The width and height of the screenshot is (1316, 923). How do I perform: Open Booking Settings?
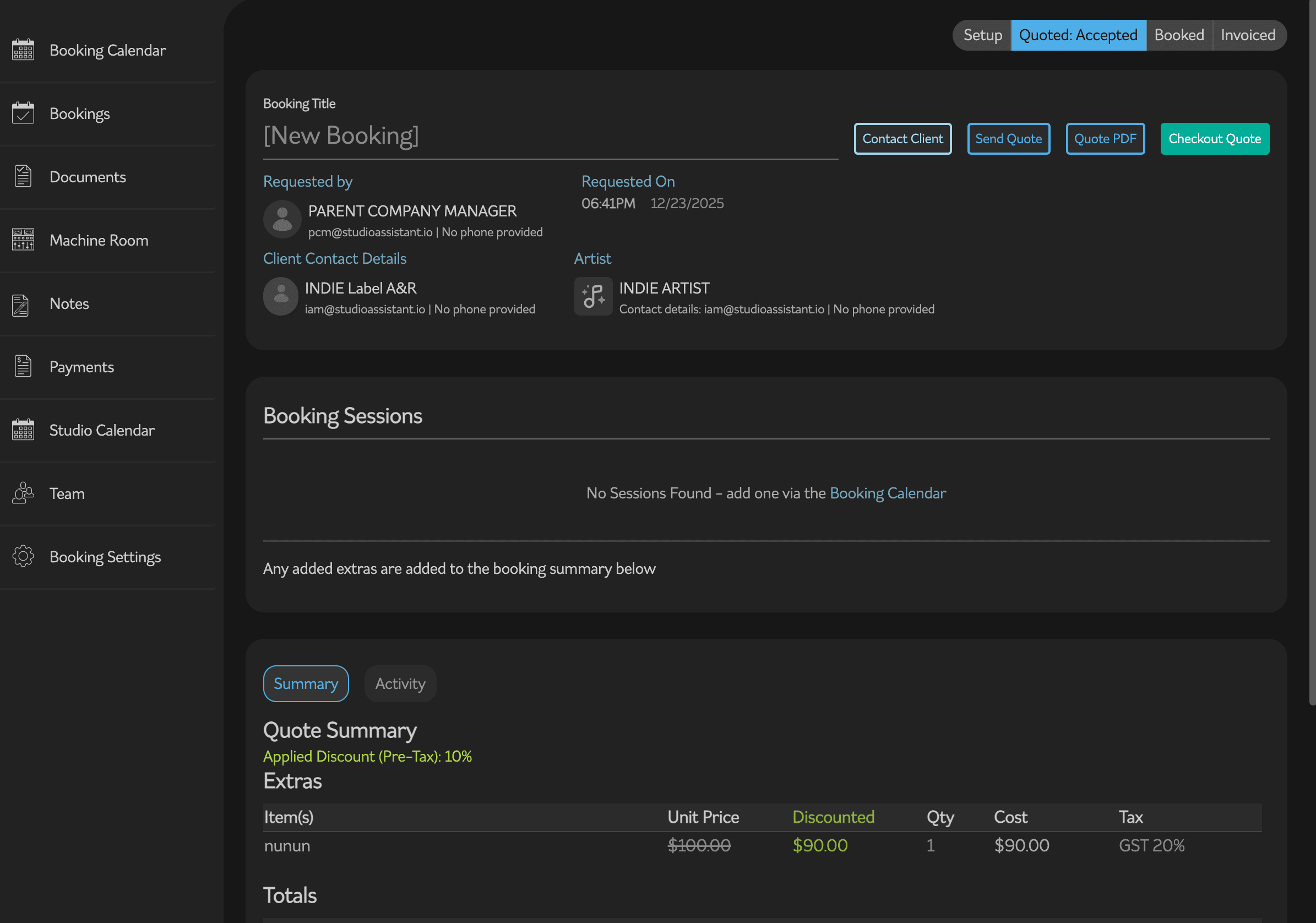coord(108,557)
